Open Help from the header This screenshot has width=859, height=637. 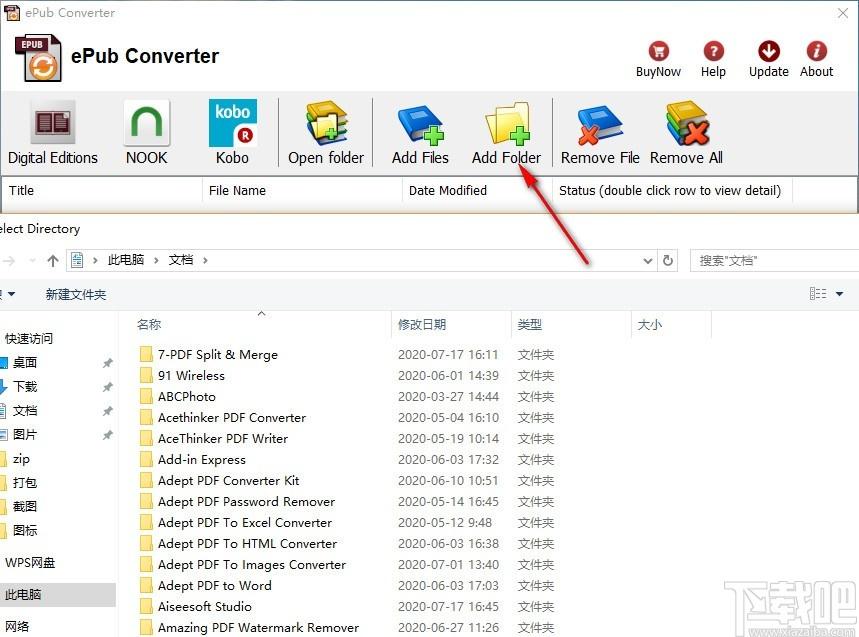[713, 52]
